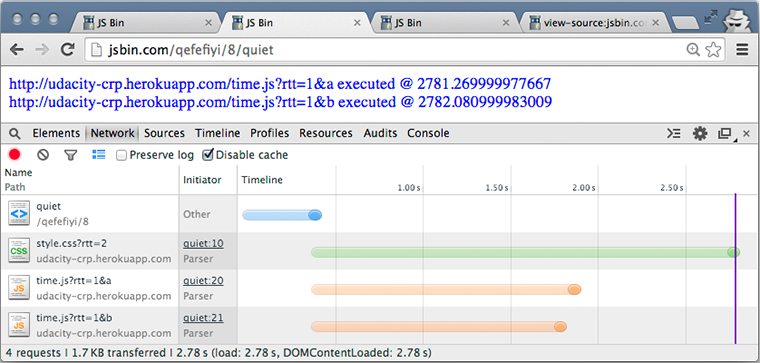Switch to the Timeline panel
Viewport: 760px width, 363px height.
click(x=218, y=133)
